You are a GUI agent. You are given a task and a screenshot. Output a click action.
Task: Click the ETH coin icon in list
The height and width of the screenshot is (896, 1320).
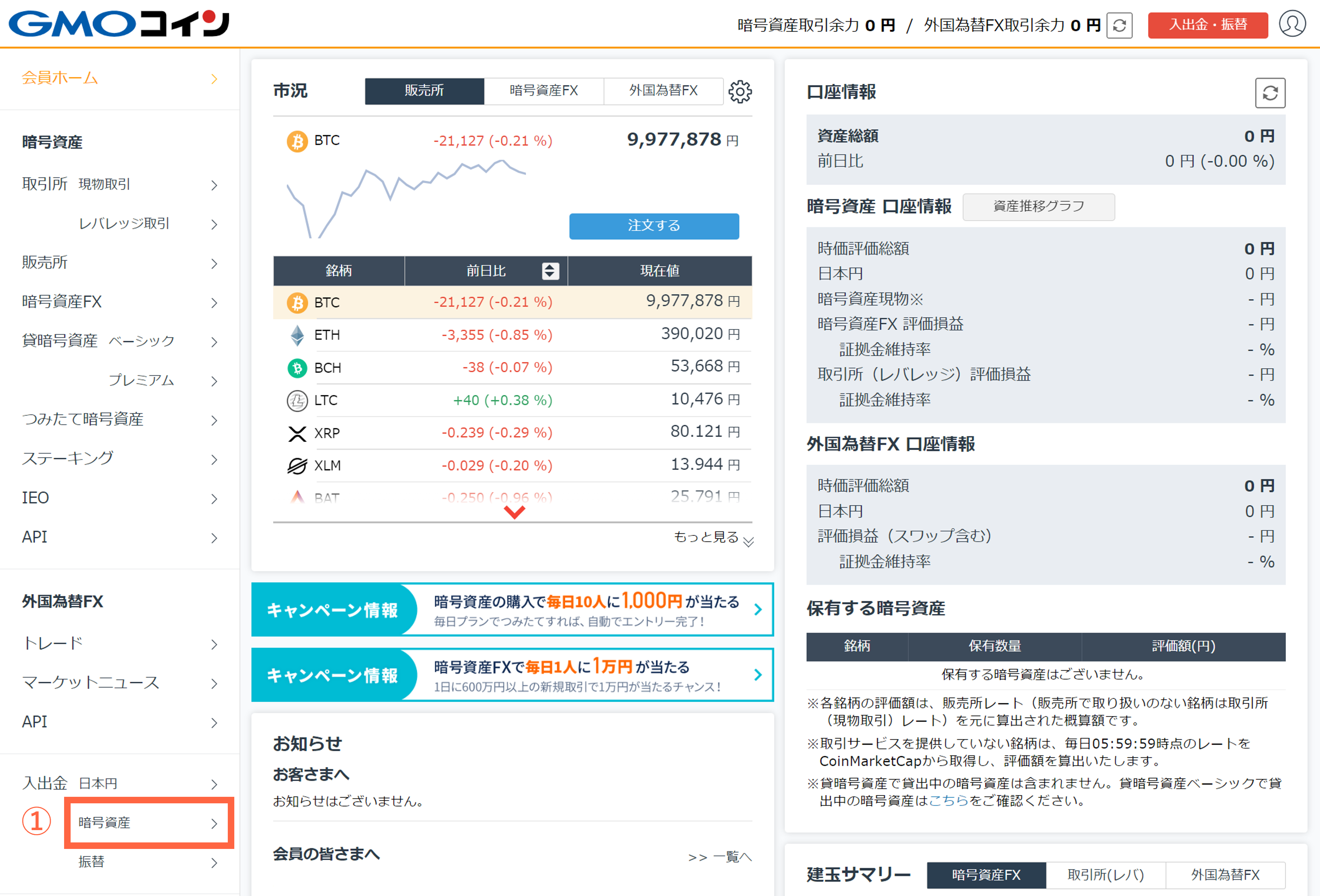coord(297,335)
